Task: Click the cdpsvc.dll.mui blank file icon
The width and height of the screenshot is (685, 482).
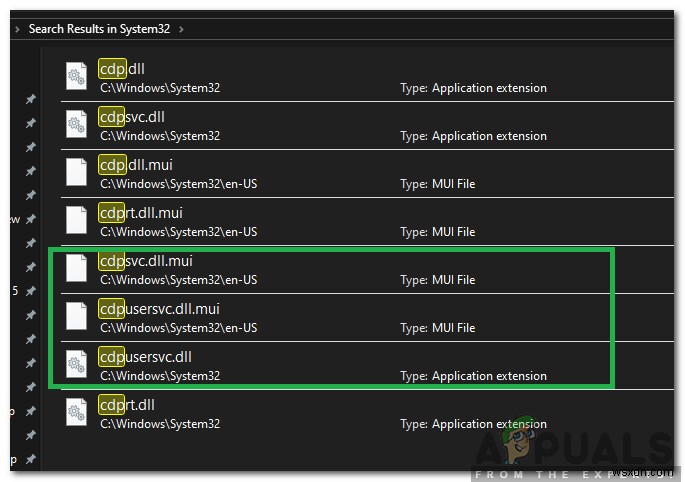Action: 76,268
